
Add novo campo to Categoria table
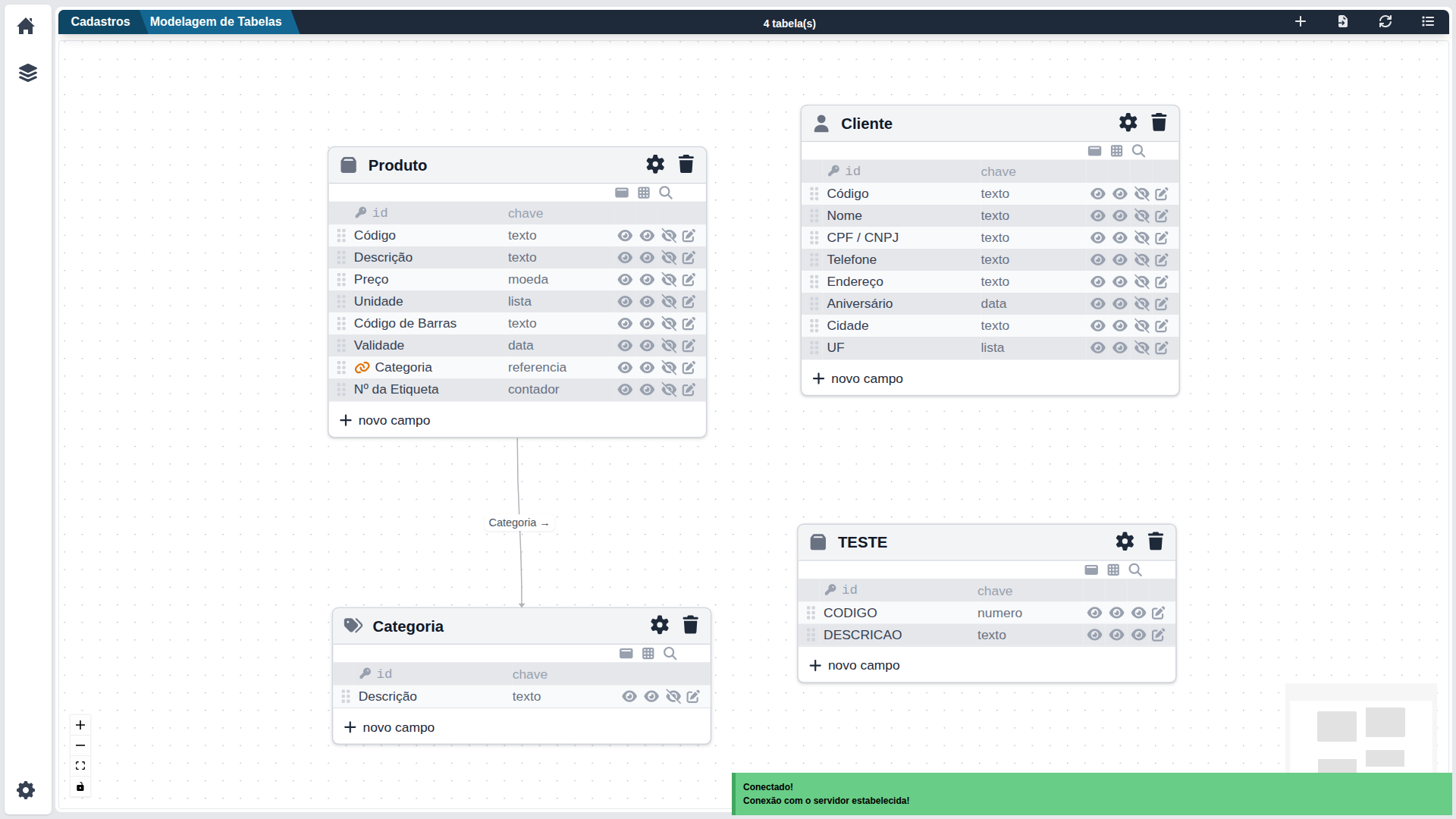tap(390, 727)
